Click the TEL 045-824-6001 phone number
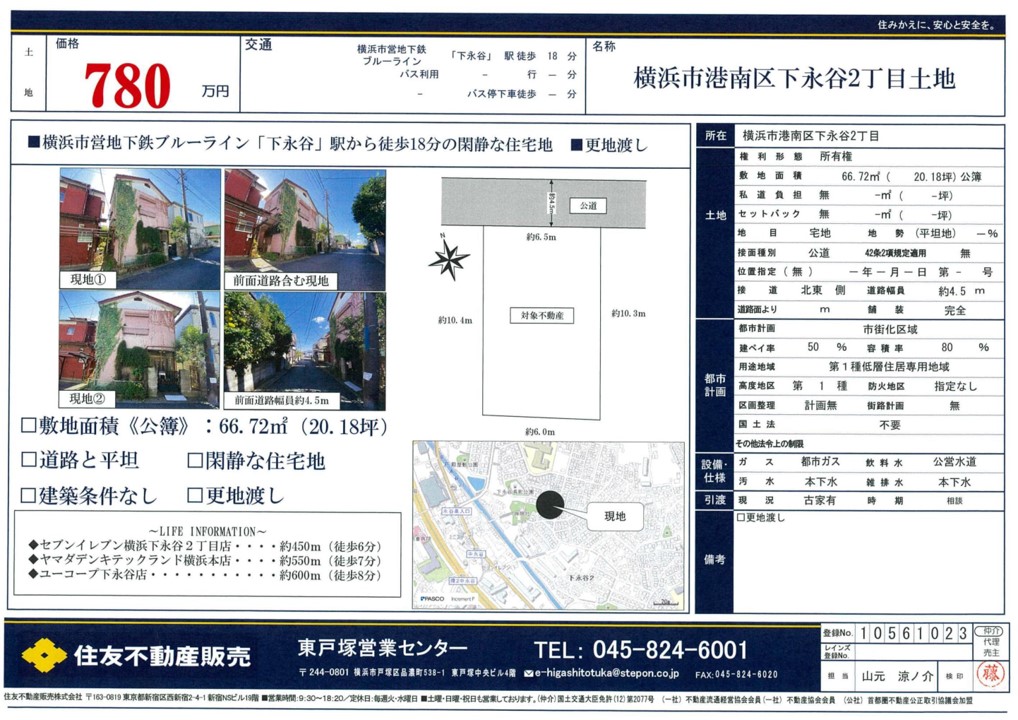 point(641,649)
